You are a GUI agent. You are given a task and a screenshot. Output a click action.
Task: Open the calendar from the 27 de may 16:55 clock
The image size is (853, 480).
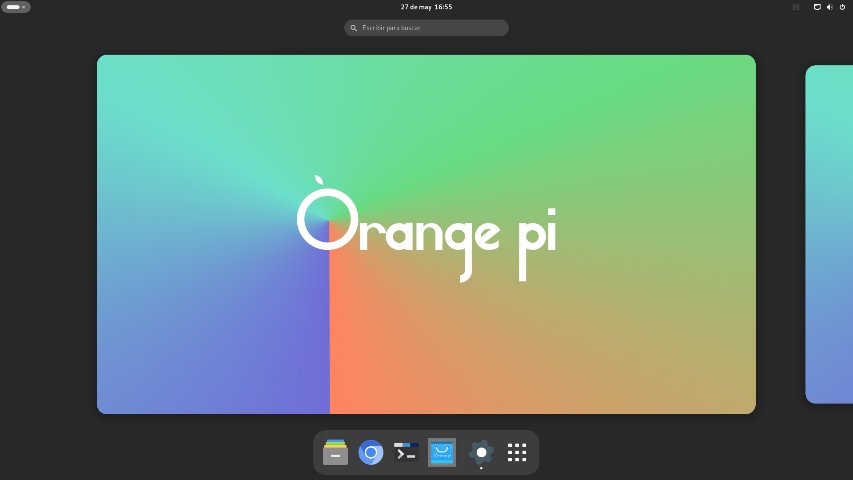426,7
